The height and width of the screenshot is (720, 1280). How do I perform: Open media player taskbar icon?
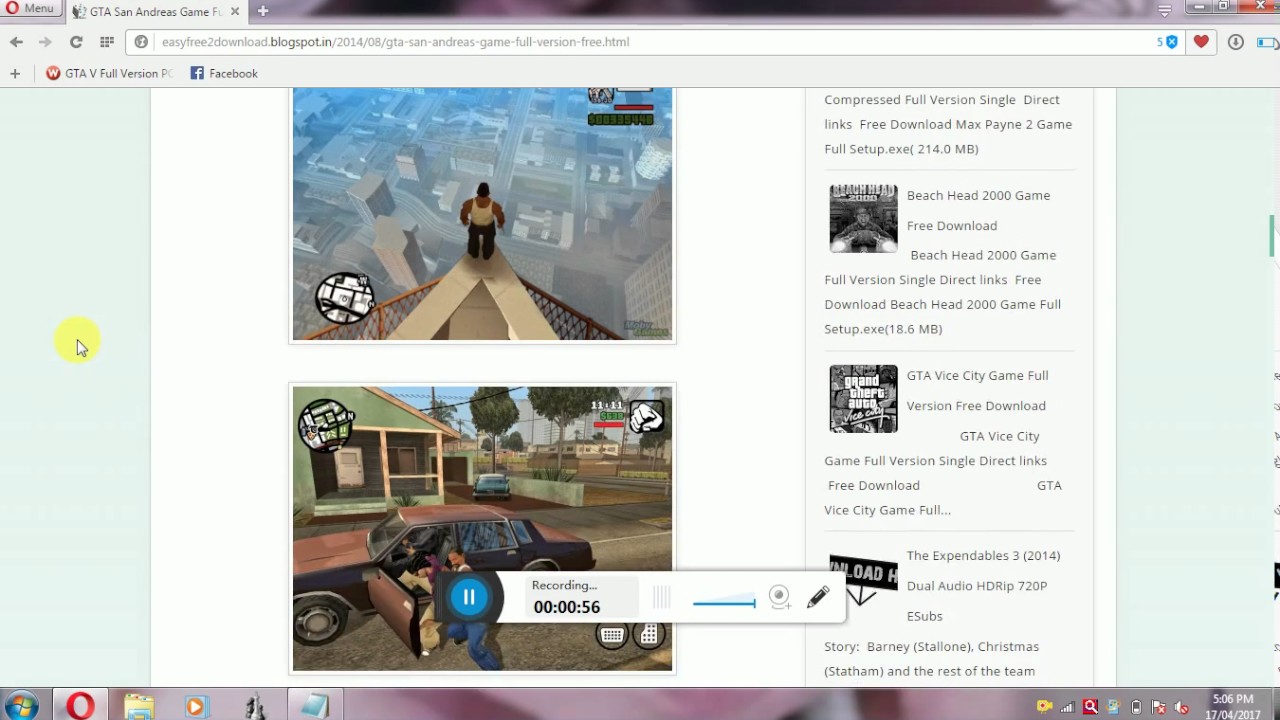tap(196, 706)
